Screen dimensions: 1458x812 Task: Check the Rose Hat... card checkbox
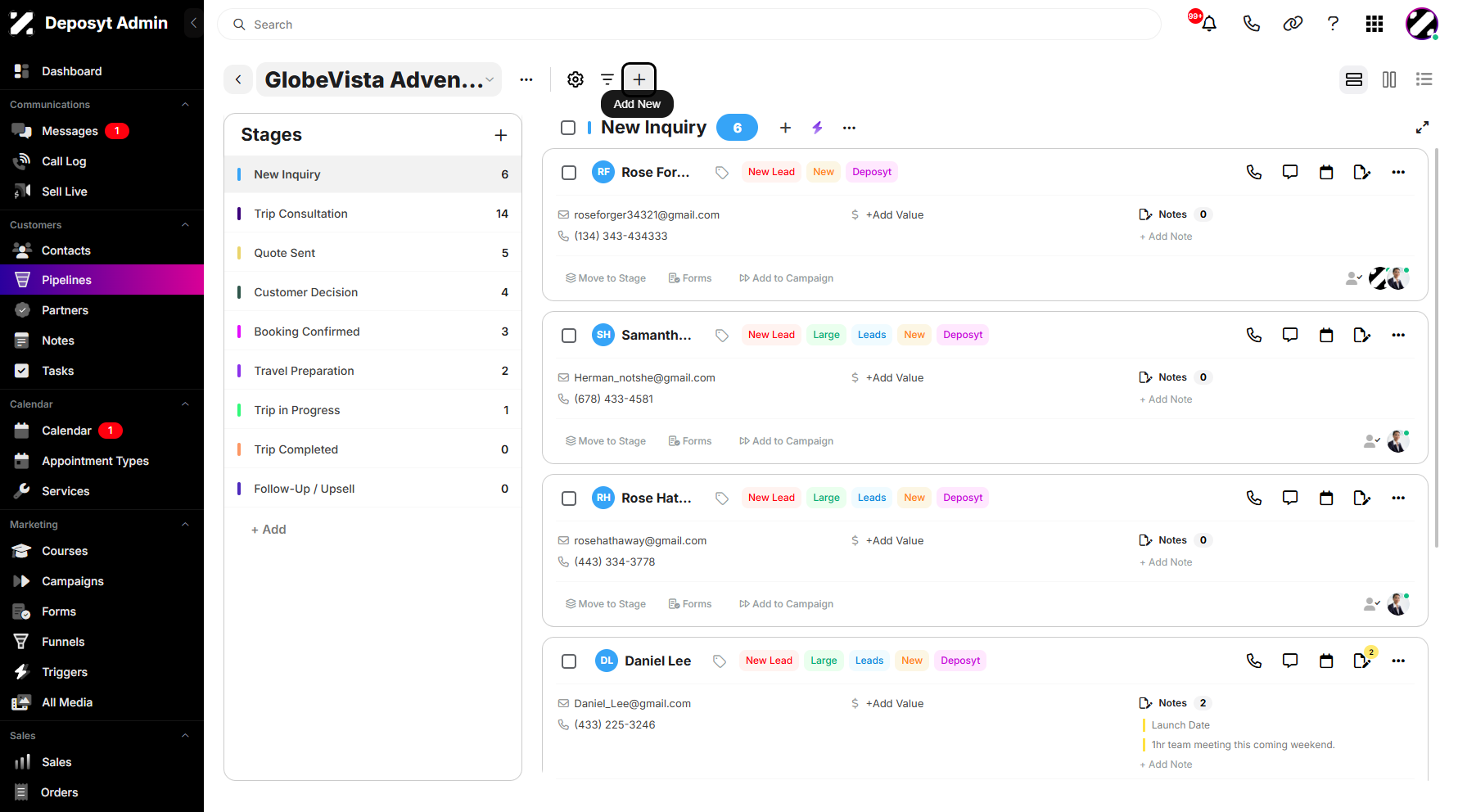point(569,498)
